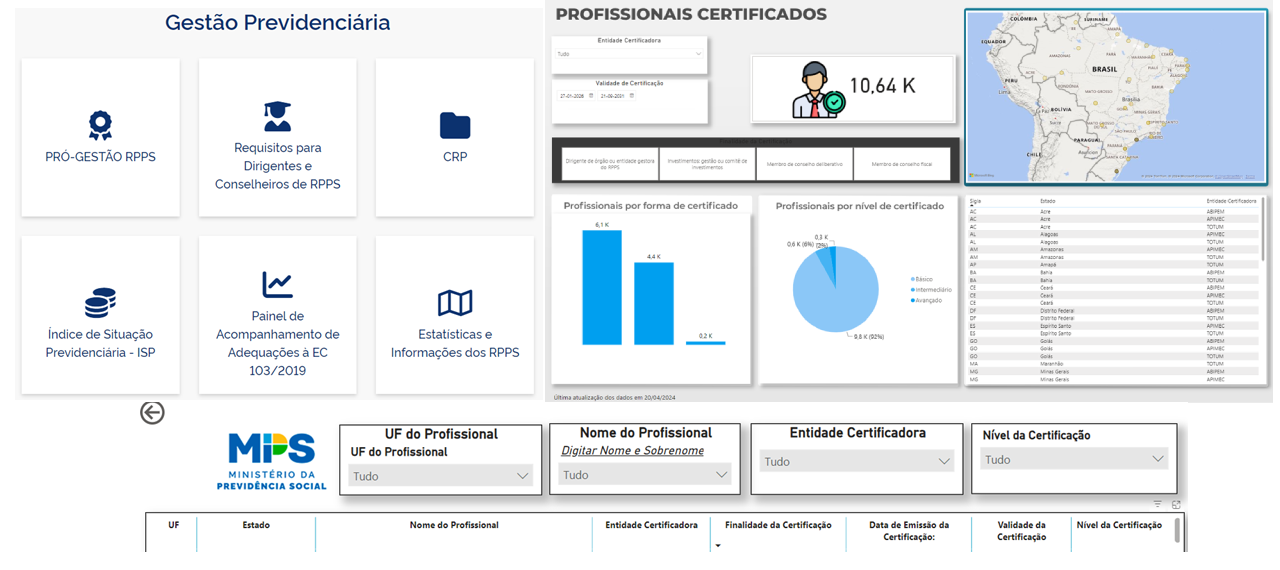
Task: Click the MPS Ministério da Previdência Social logo
Action: [272, 461]
